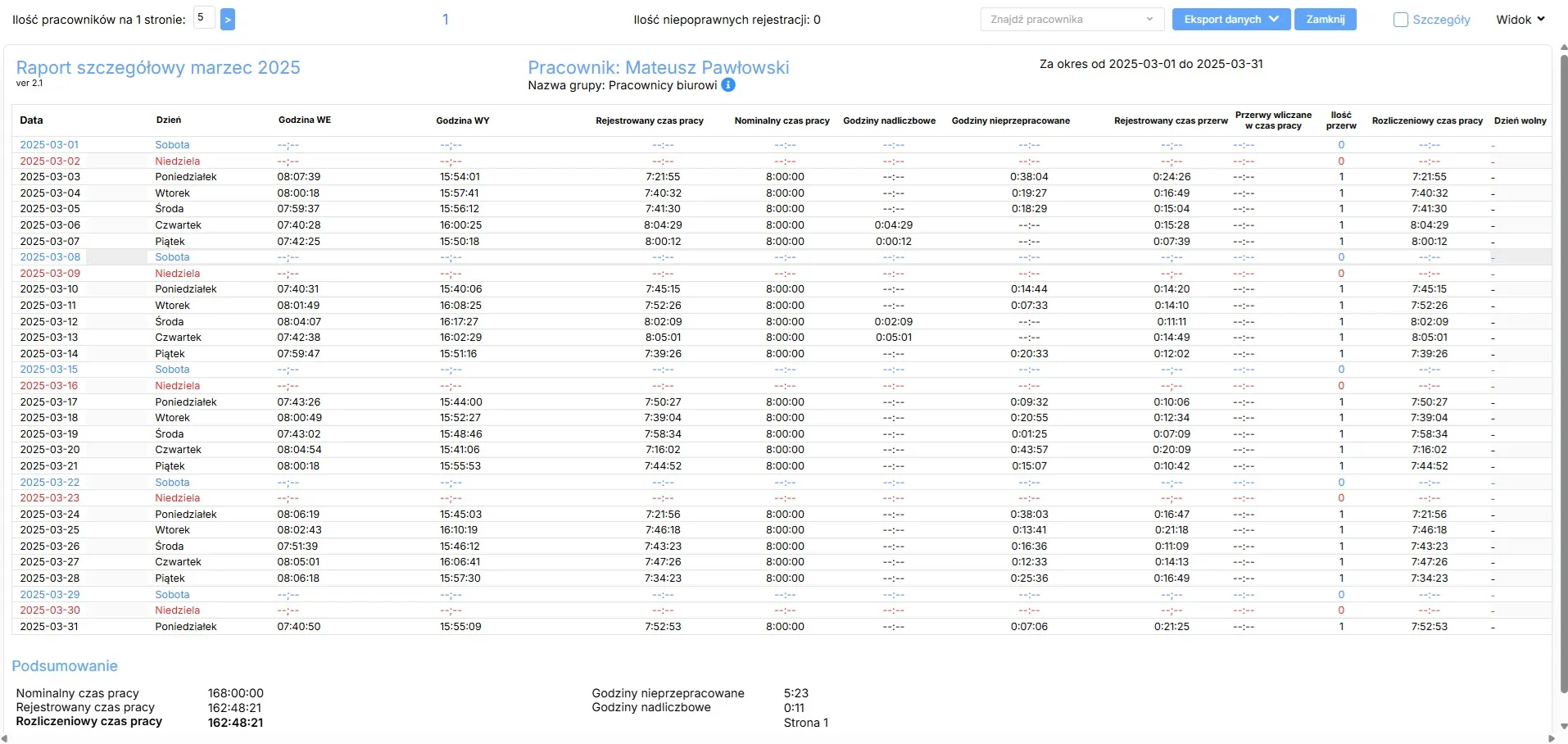1568x744 pixels.
Task: Click the Podsumowanie section heading
Action: point(65,666)
